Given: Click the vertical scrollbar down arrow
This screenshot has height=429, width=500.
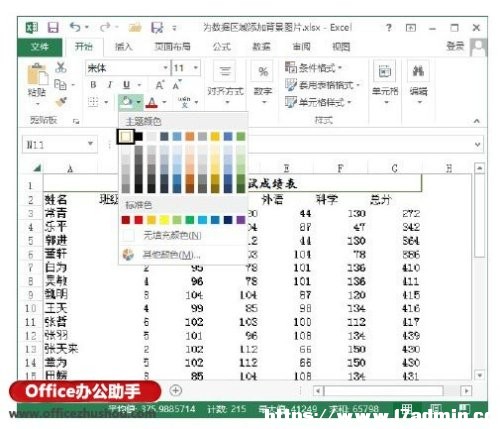Looking at the screenshot, I should pyautogui.click(x=479, y=375).
